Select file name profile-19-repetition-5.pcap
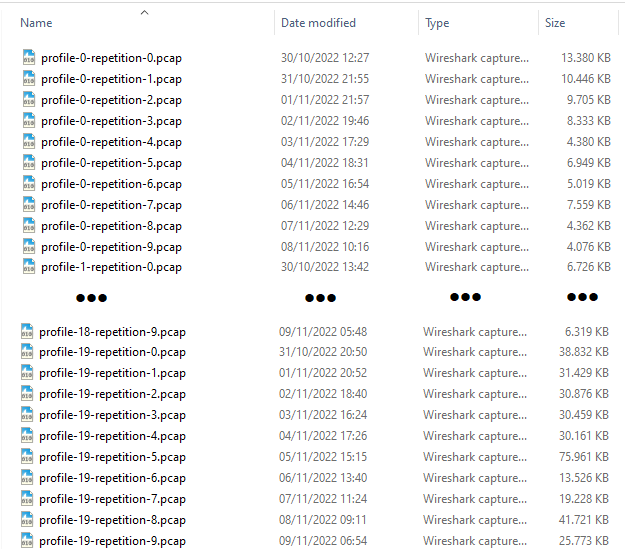625x557 pixels. click(112, 457)
